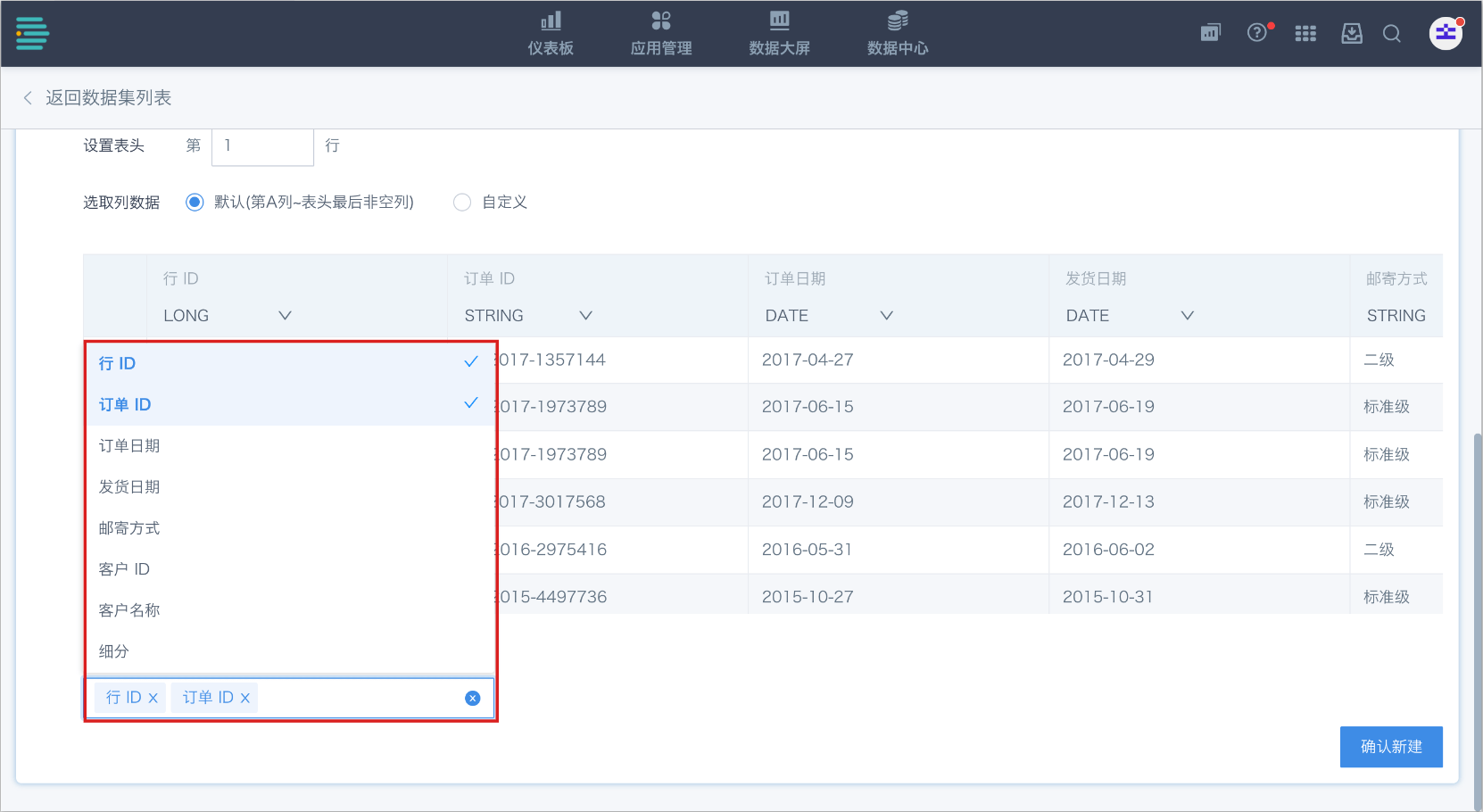
Task: Click the user avatar icon
Action: 1445,34
